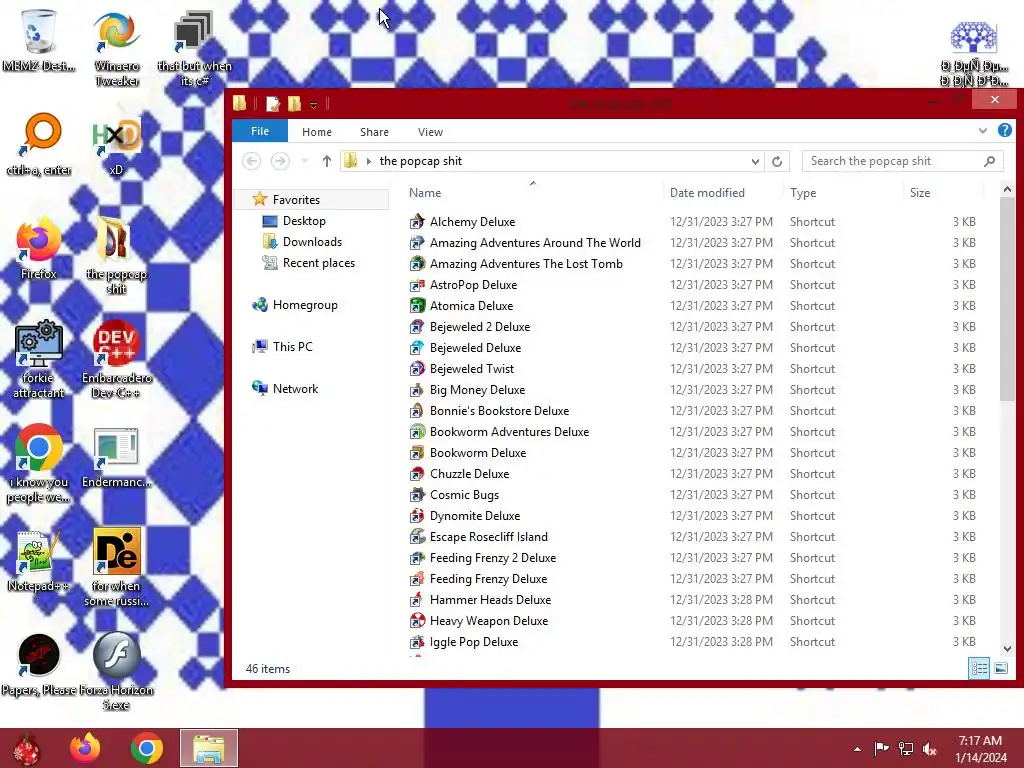Refresh the popcap folder view
The width and height of the screenshot is (1024, 768).
point(776,161)
